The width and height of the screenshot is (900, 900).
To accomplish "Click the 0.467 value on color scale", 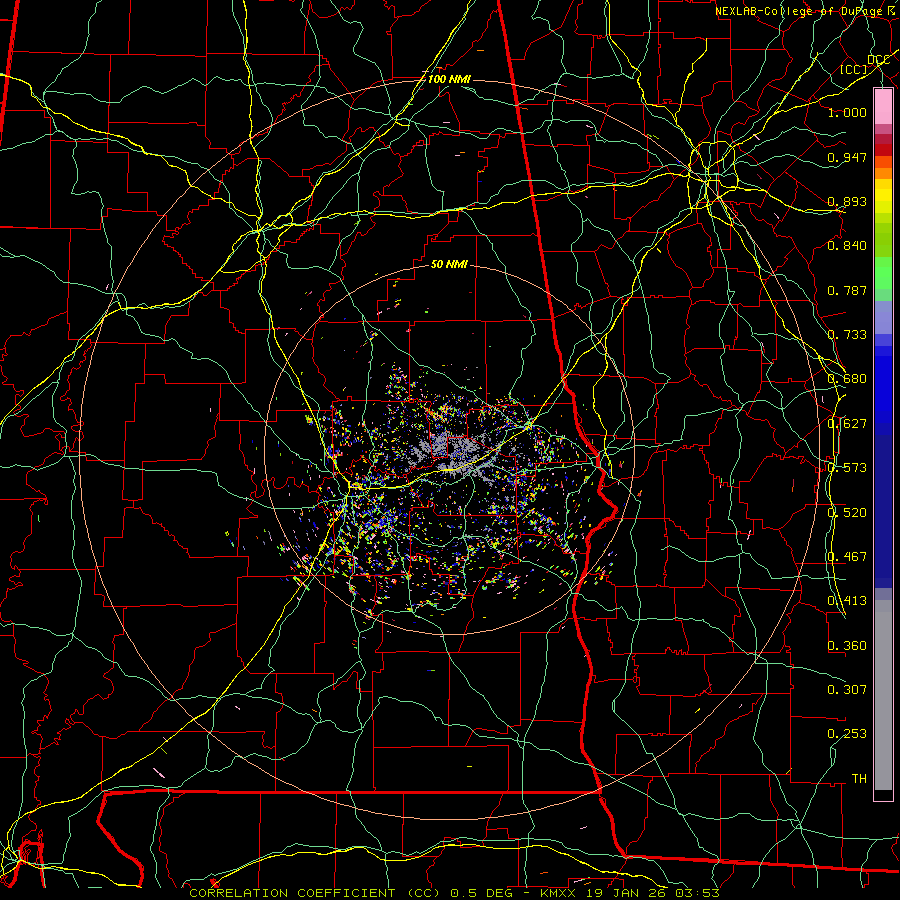I will tap(847, 556).
